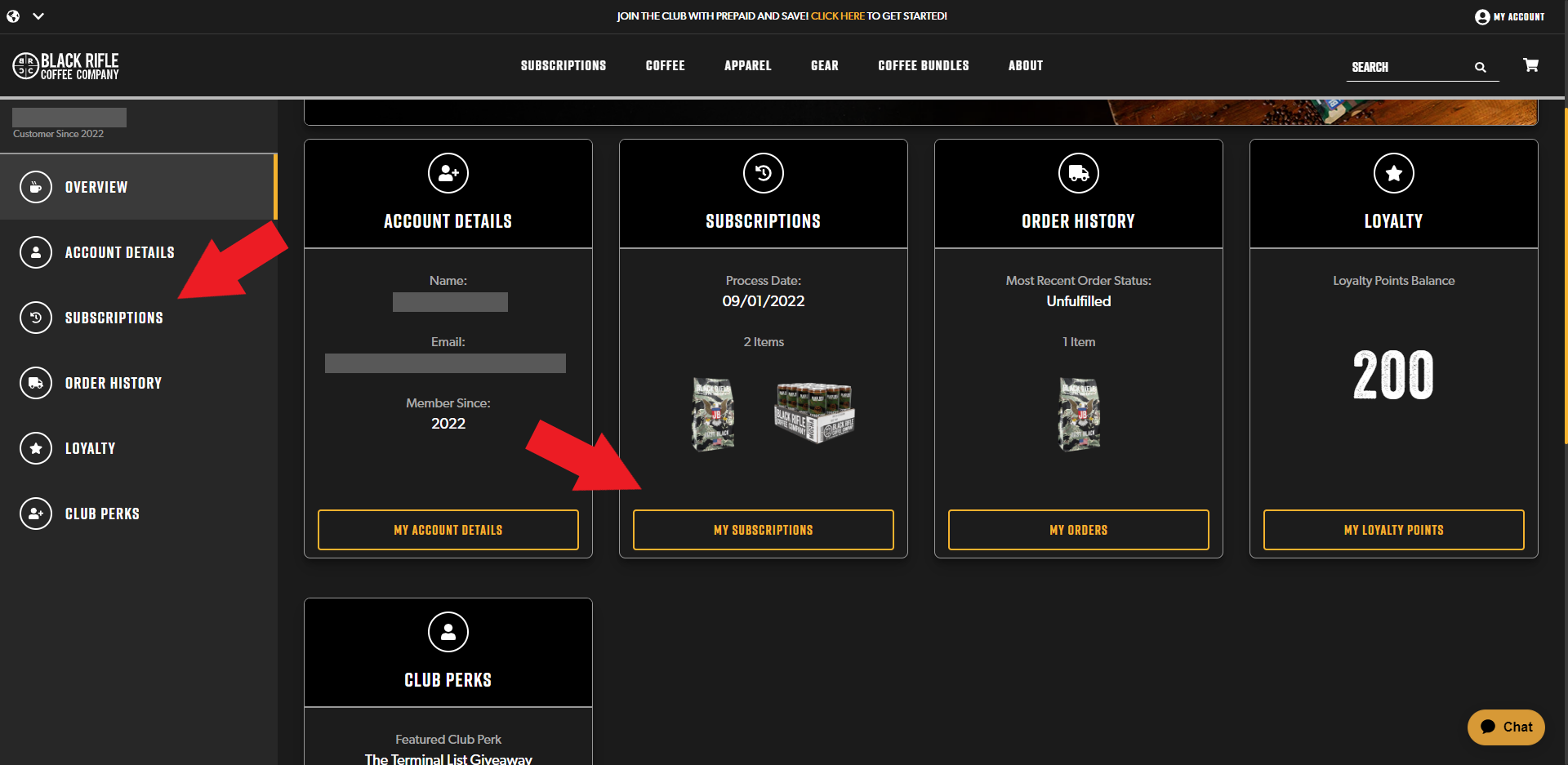Open the Chat widget
This screenshot has width=1568, height=765.
click(1505, 727)
